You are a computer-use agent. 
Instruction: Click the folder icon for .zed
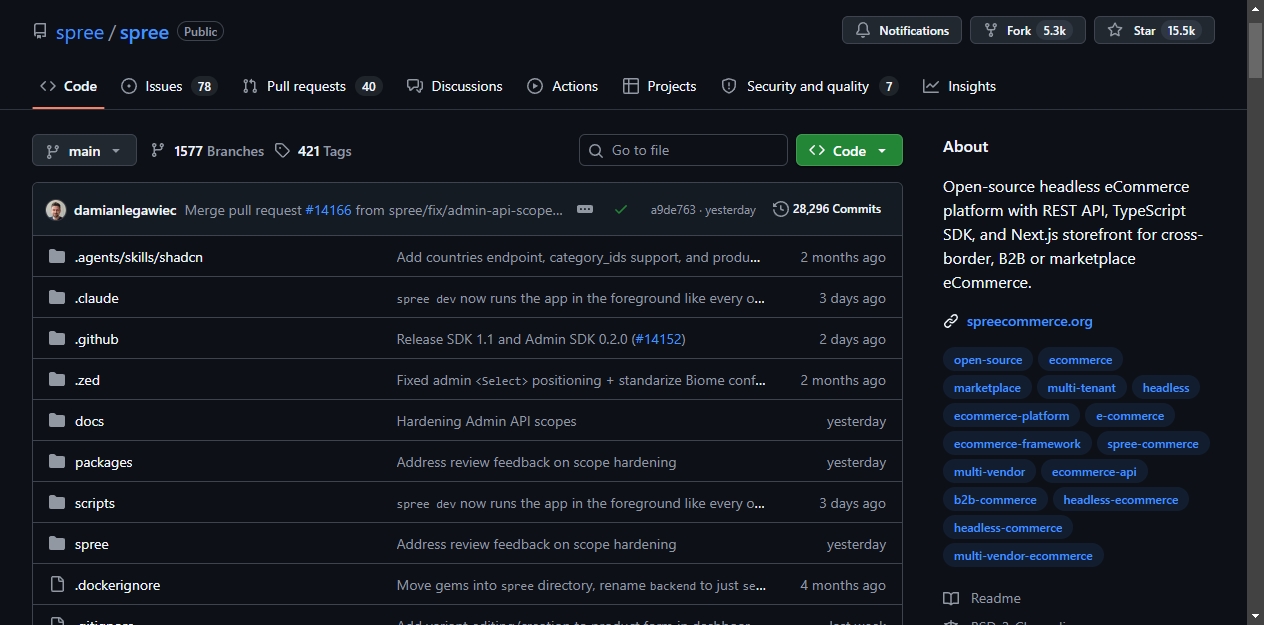click(x=57, y=380)
